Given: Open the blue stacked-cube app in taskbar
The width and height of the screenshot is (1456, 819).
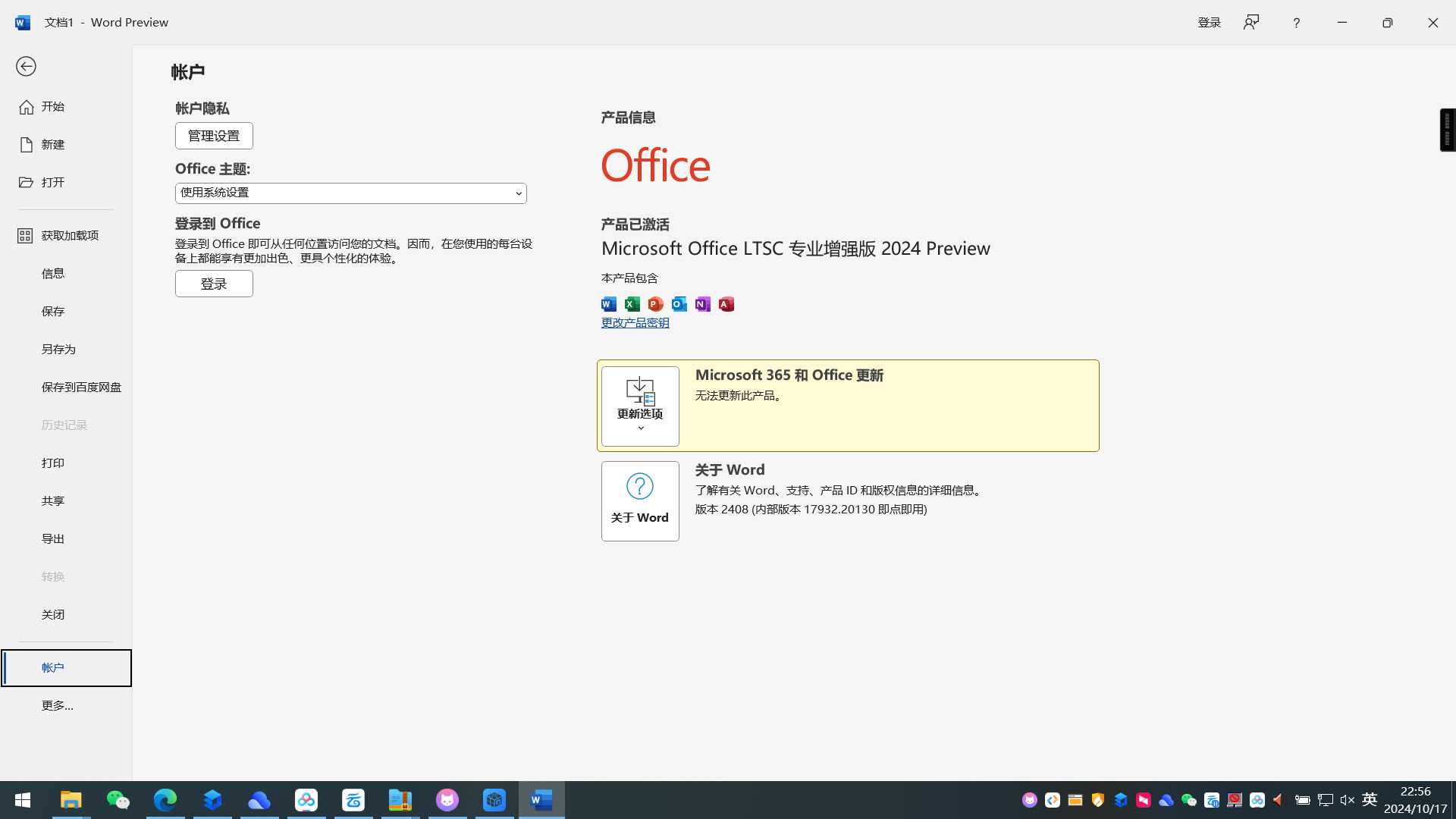Looking at the screenshot, I should 212,800.
